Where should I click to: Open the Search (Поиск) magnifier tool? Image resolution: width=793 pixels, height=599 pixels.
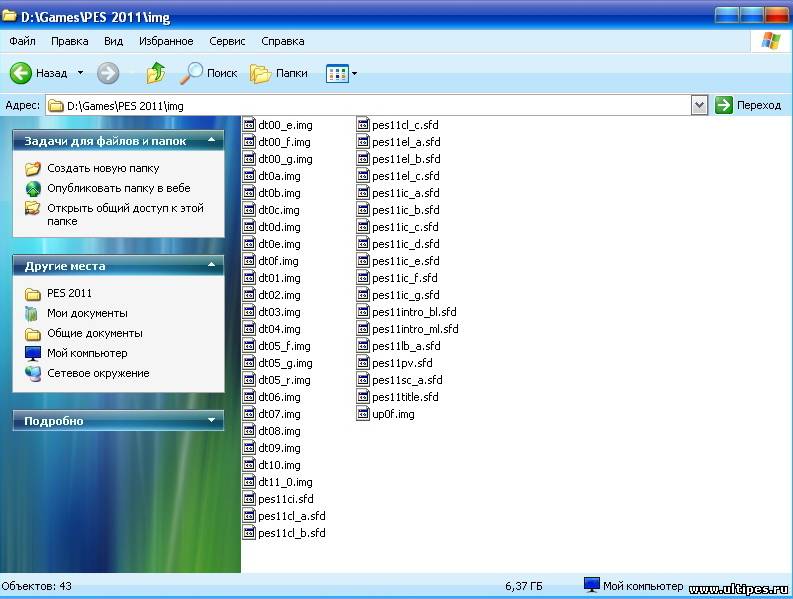[190, 73]
